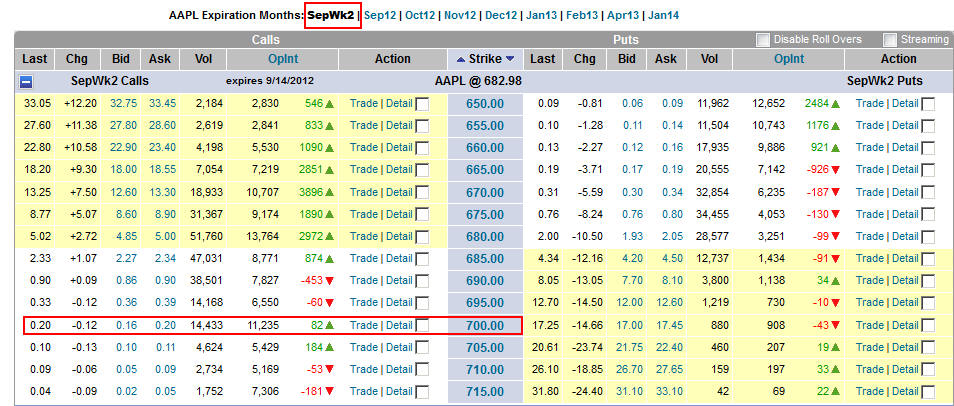
Task: Click call bid 32.75 for 650 strike
Action: pos(124,103)
